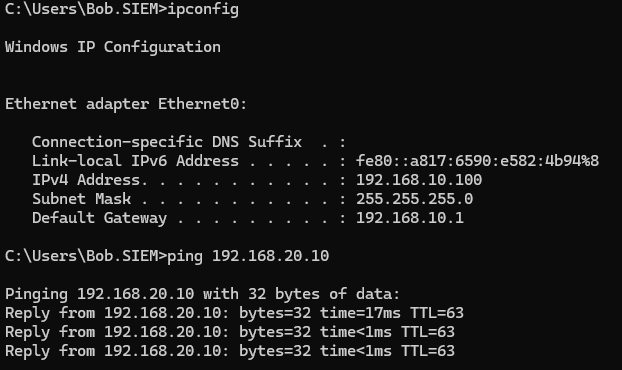Click the reply line with time=17ms
The width and height of the screenshot is (622, 370).
coord(234,313)
